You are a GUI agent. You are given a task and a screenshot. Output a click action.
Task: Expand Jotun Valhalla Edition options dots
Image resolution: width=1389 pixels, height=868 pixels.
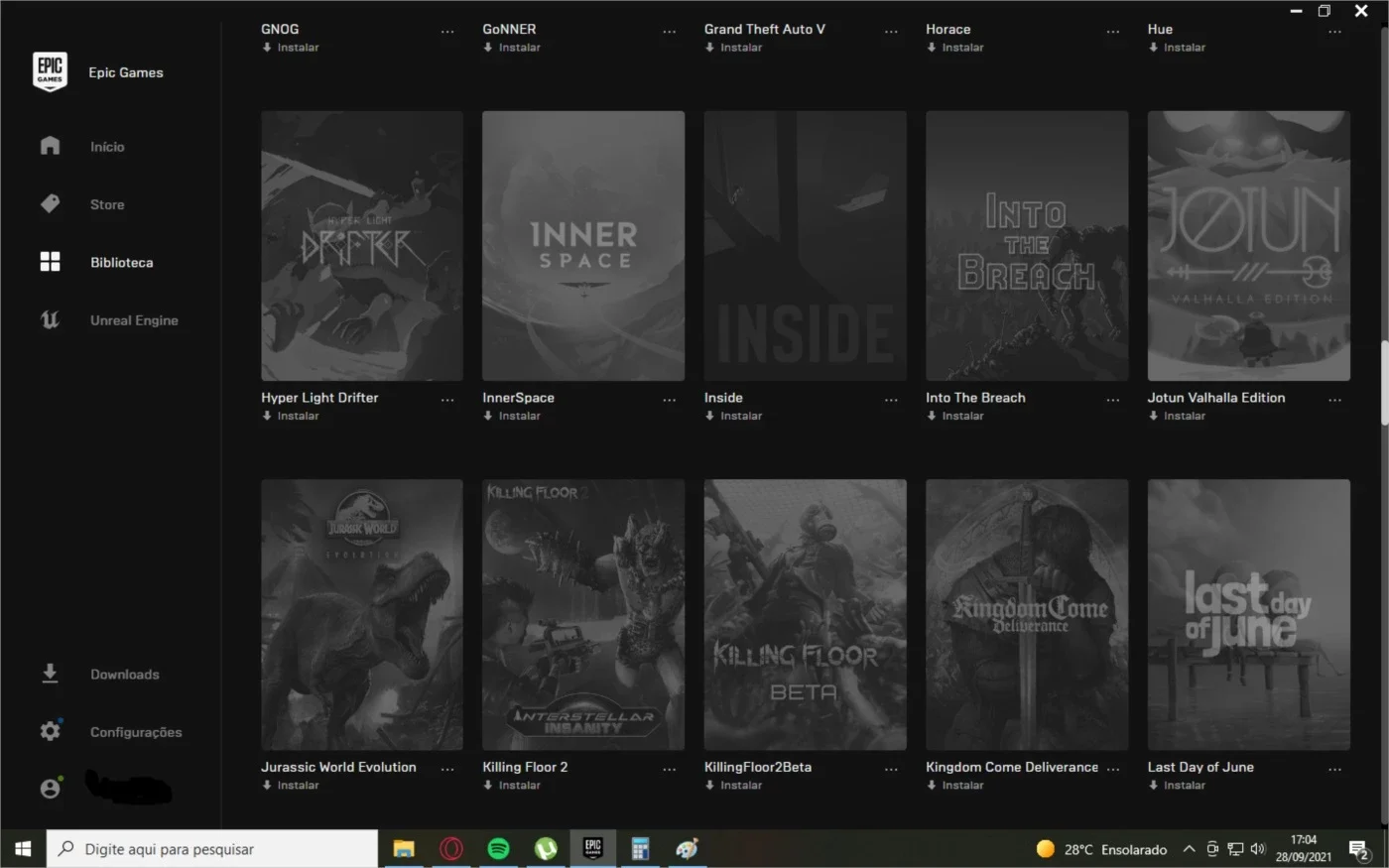(1334, 400)
